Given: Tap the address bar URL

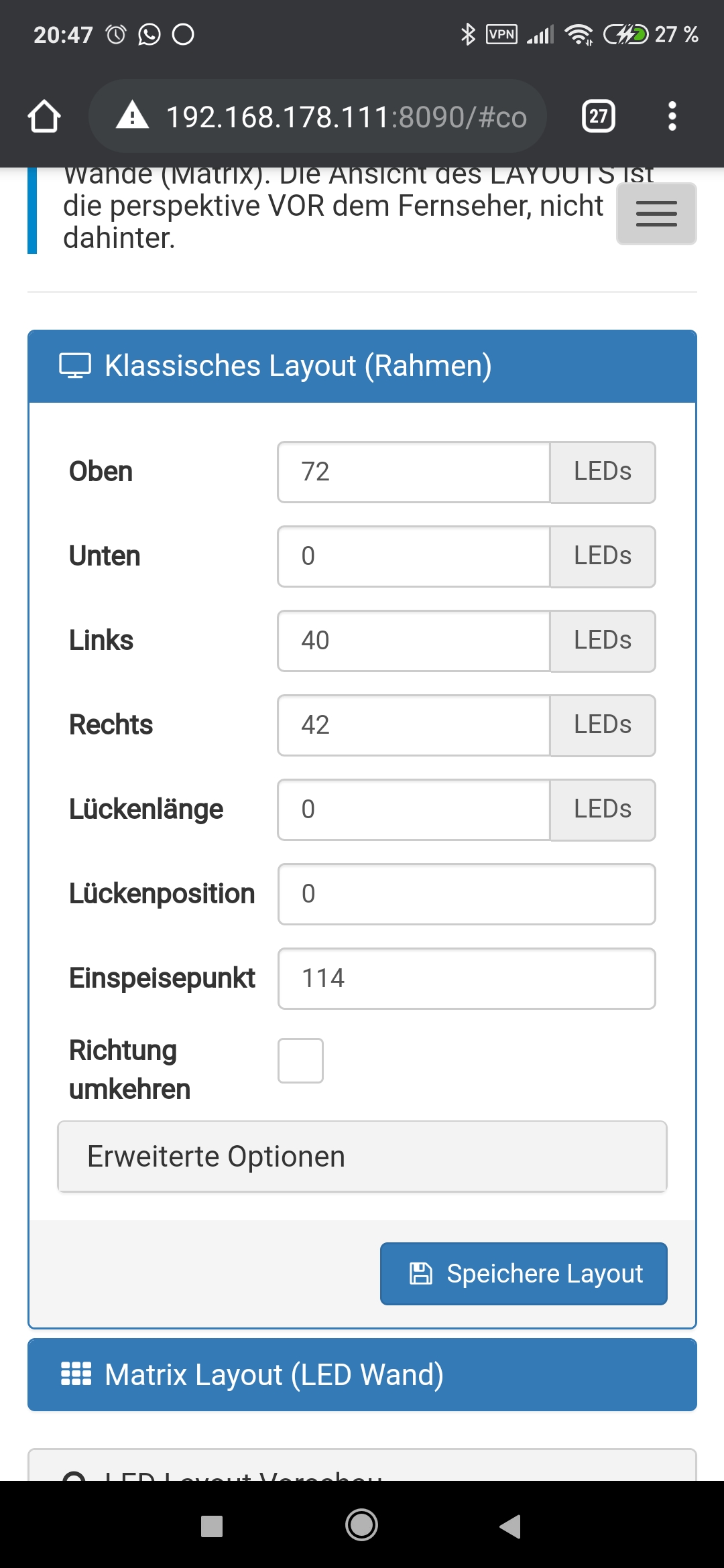Looking at the screenshot, I should [346, 117].
